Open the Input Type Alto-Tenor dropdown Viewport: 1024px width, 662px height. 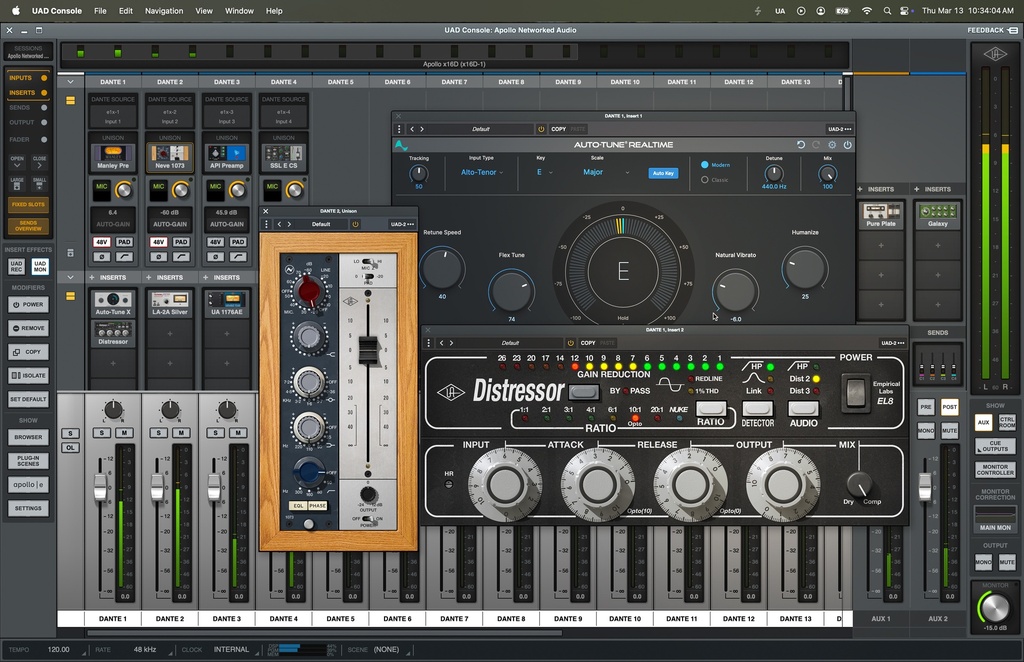[x=482, y=172]
